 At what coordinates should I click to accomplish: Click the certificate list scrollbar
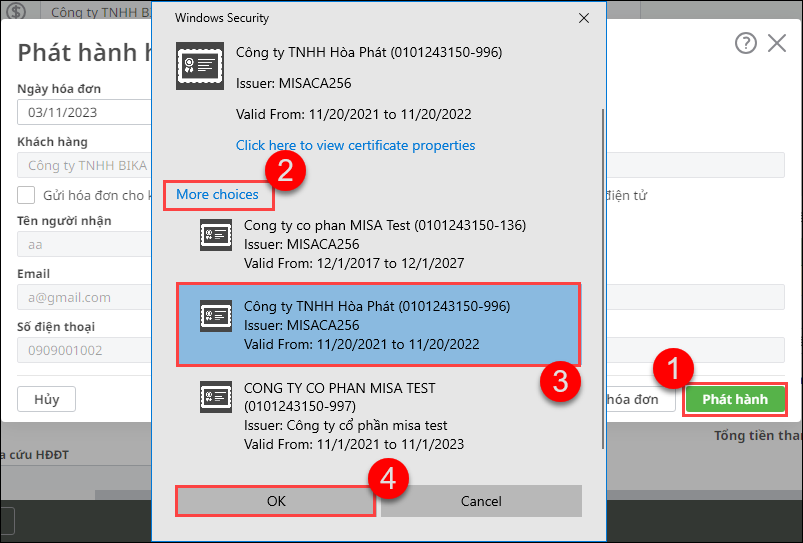click(x=603, y=279)
